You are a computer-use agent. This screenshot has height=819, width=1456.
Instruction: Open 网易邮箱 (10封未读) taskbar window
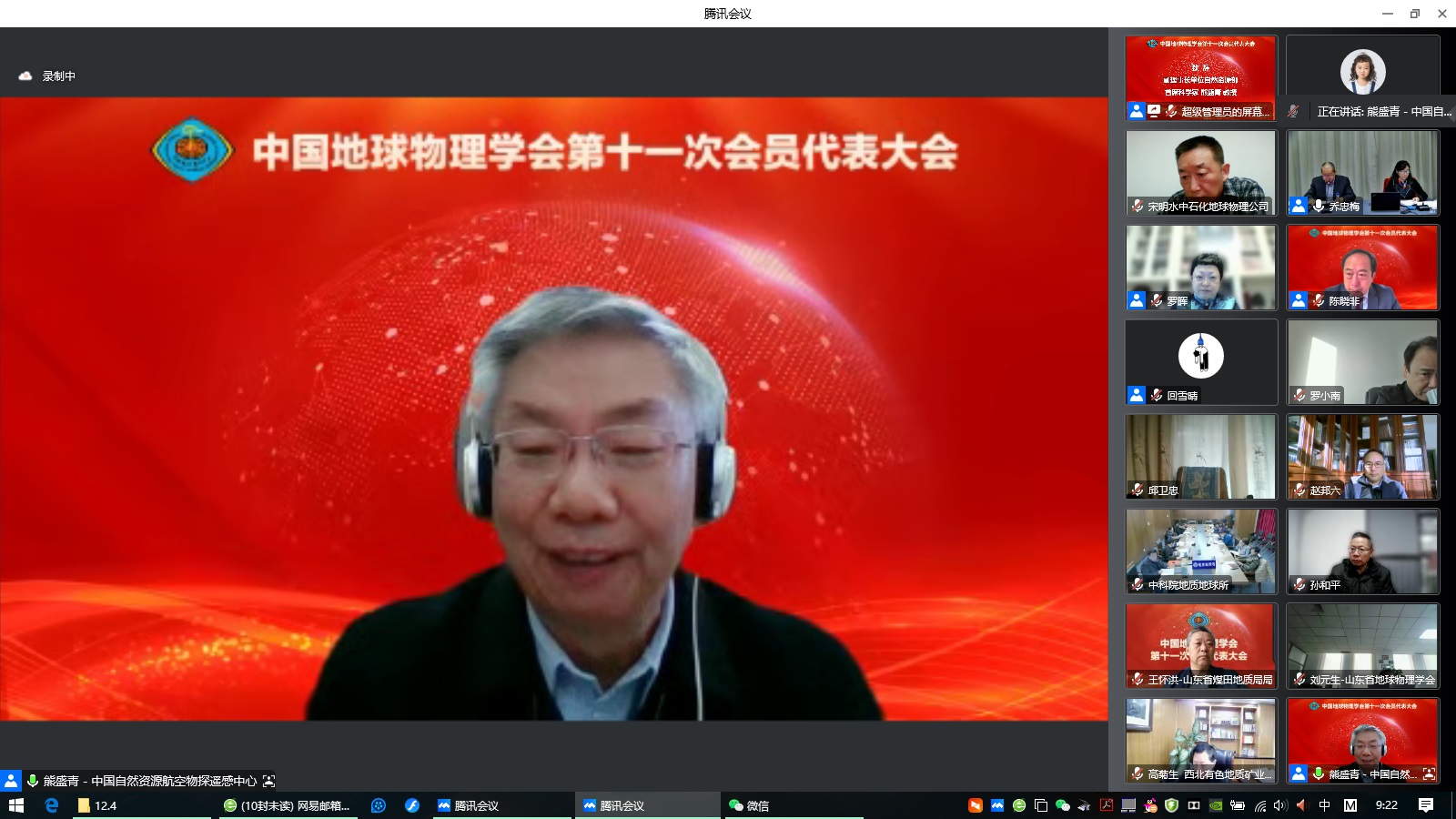point(288,805)
